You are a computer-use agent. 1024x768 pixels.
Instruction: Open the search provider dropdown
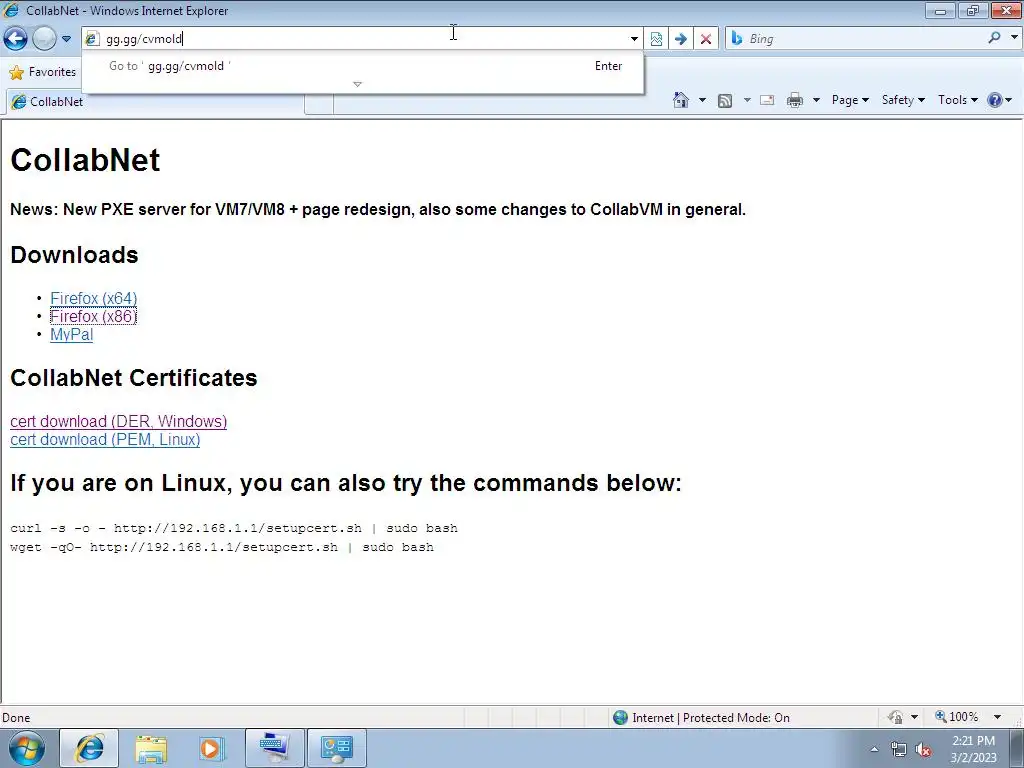coord(1014,38)
